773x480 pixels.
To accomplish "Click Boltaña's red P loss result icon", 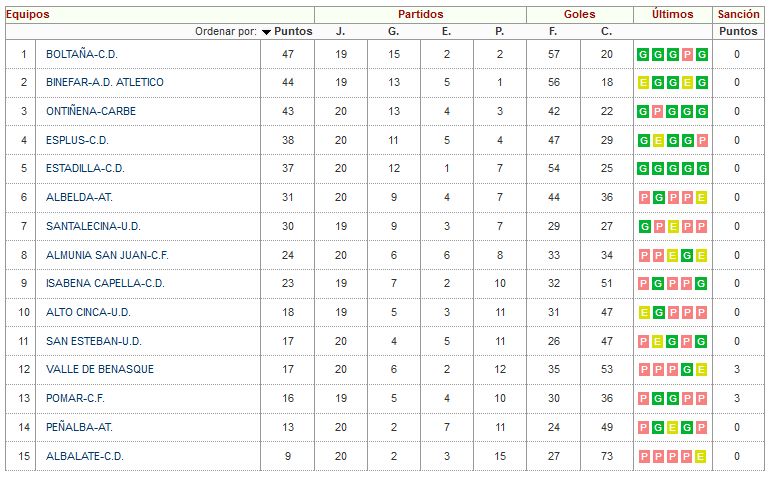I will click(687, 54).
